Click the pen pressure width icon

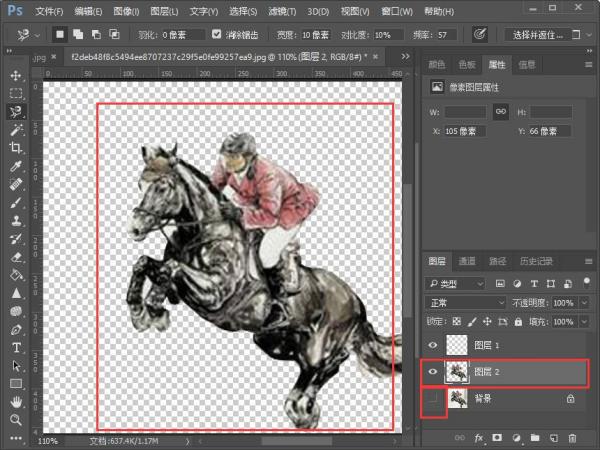pyautogui.click(x=480, y=34)
